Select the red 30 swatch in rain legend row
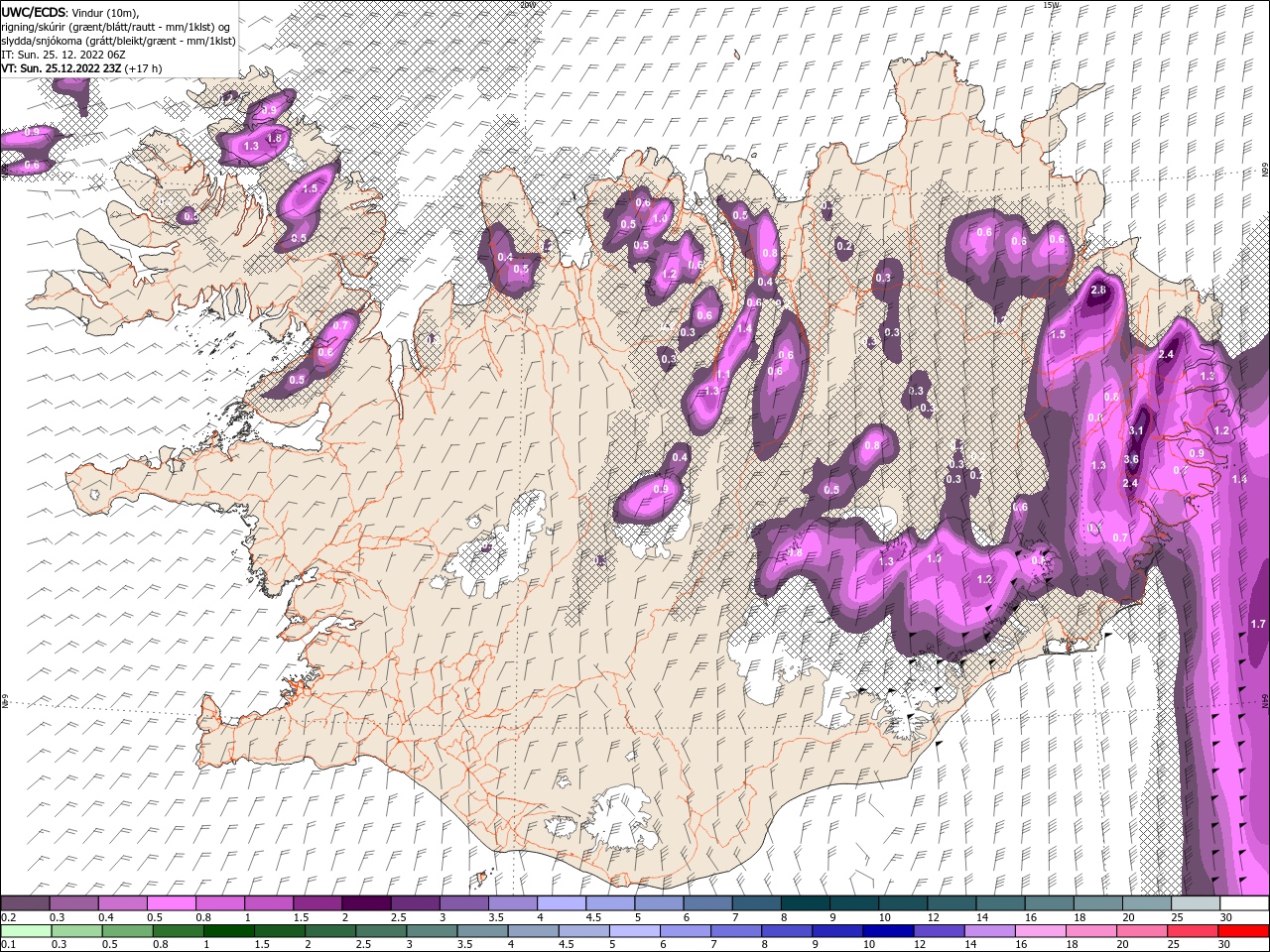The height and width of the screenshot is (952, 1270). pos(1243,931)
